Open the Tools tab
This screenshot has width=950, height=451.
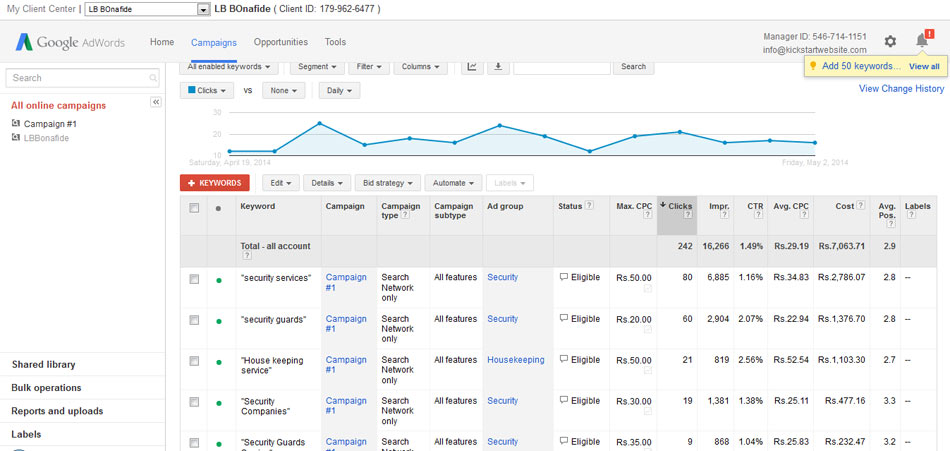click(335, 42)
